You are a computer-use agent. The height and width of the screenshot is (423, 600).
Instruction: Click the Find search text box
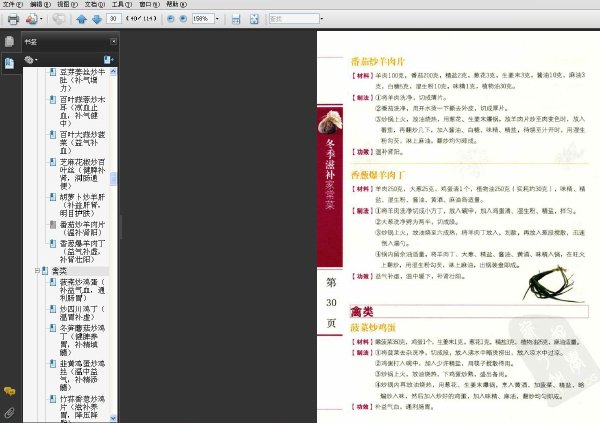point(294,18)
